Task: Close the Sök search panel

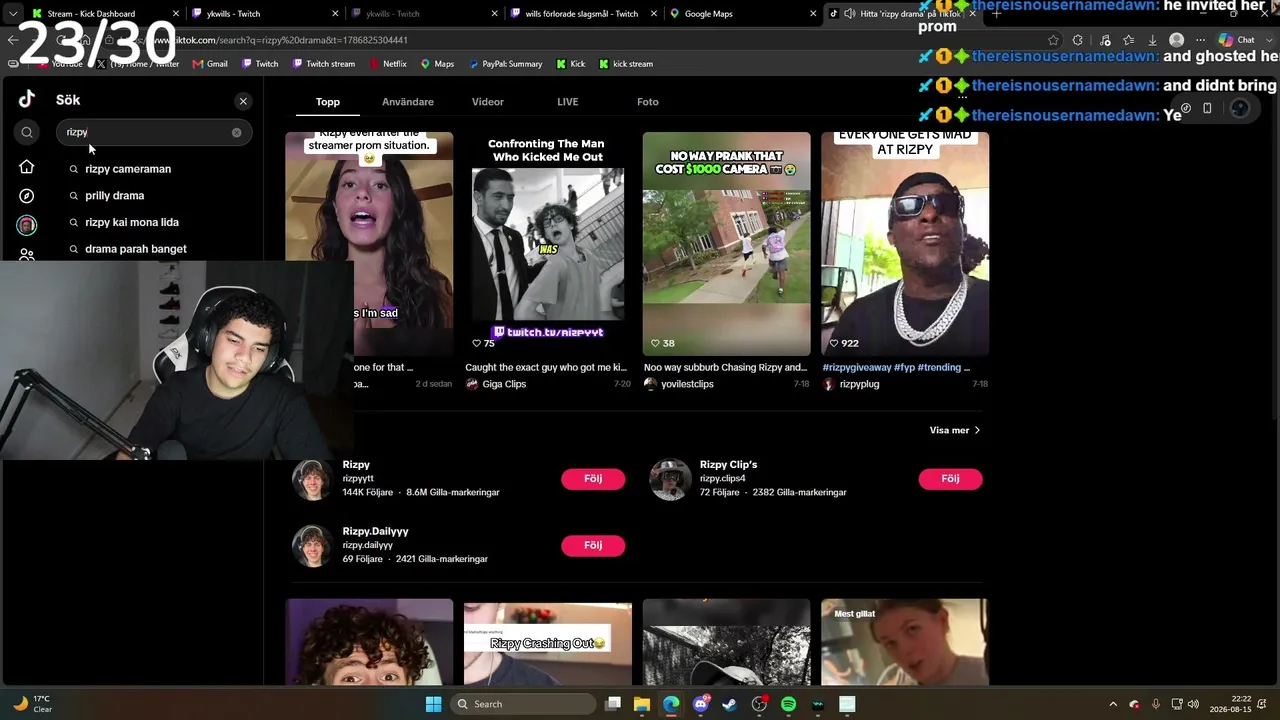Action: (243, 101)
